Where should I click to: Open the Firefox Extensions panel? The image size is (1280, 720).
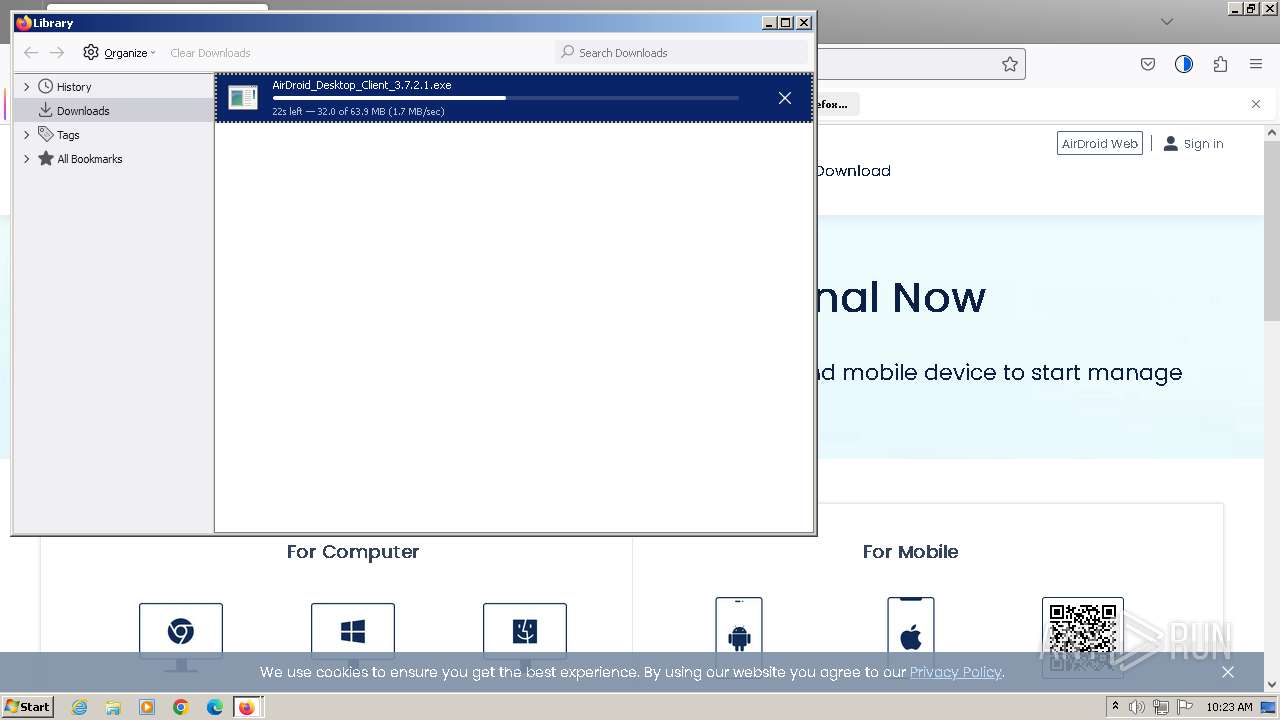[x=1220, y=64]
